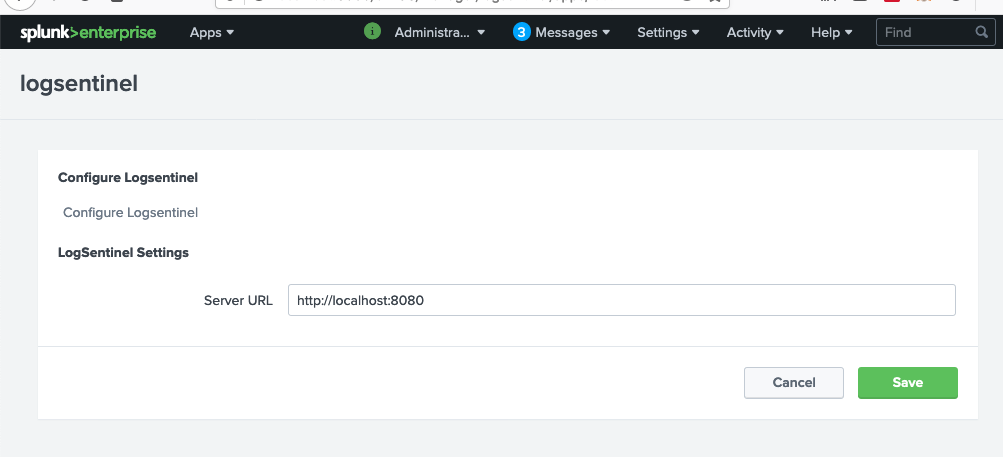This screenshot has width=1003, height=457.
Task: Open the Messages dropdown
Action: coord(572,33)
